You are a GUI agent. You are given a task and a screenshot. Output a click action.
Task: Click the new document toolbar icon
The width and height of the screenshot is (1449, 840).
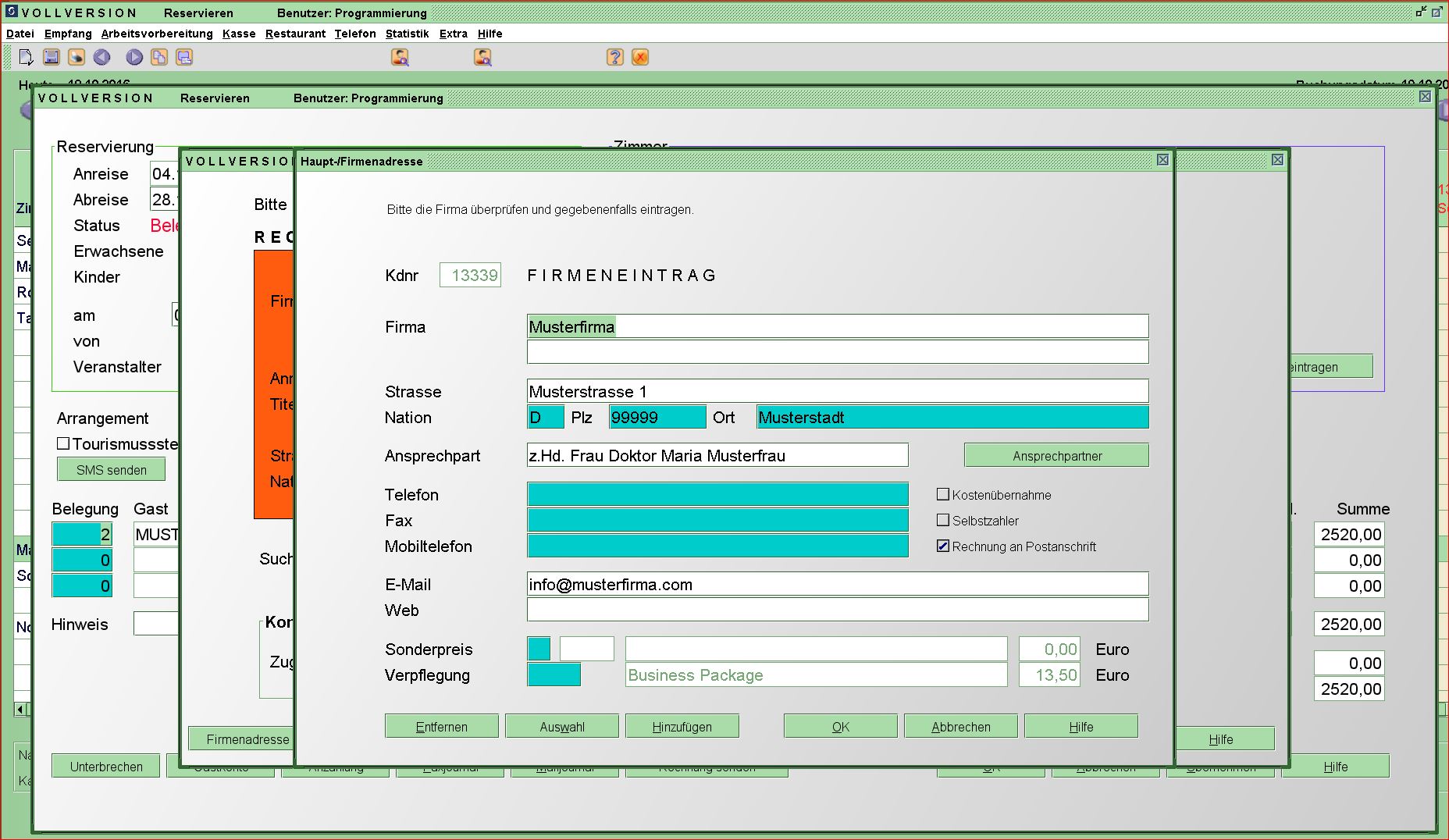click(26, 57)
